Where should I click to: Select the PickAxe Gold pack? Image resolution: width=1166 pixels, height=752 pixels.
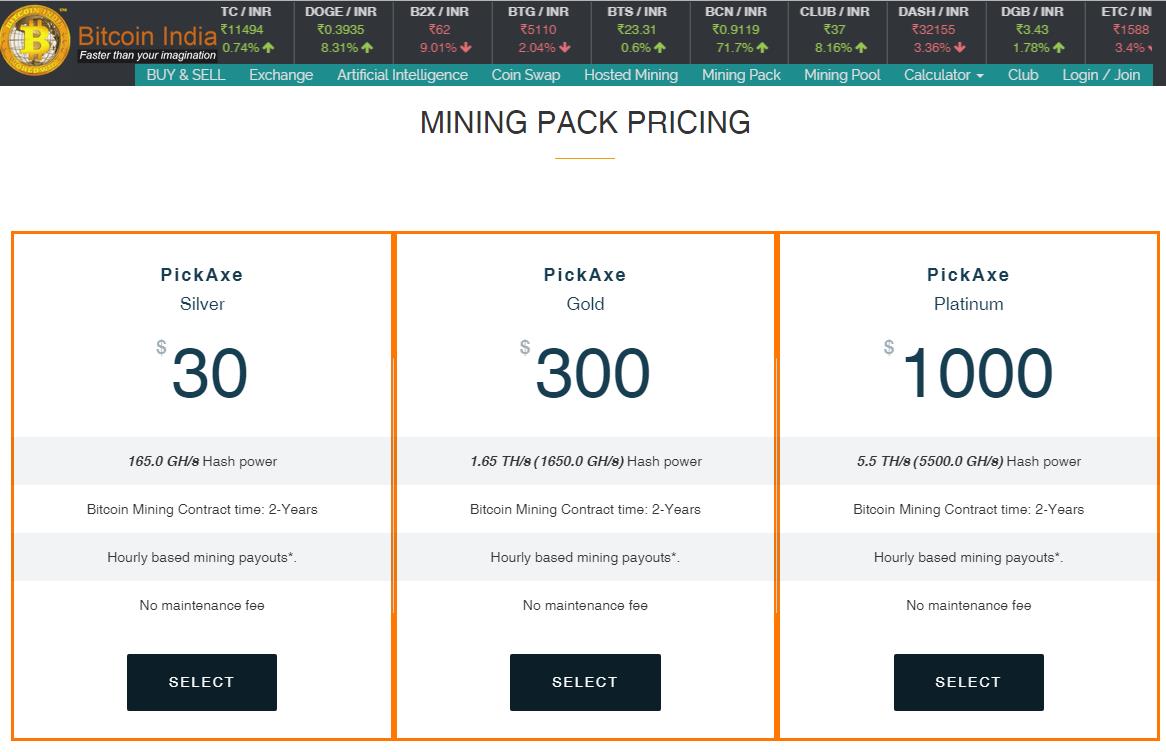point(585,682)
